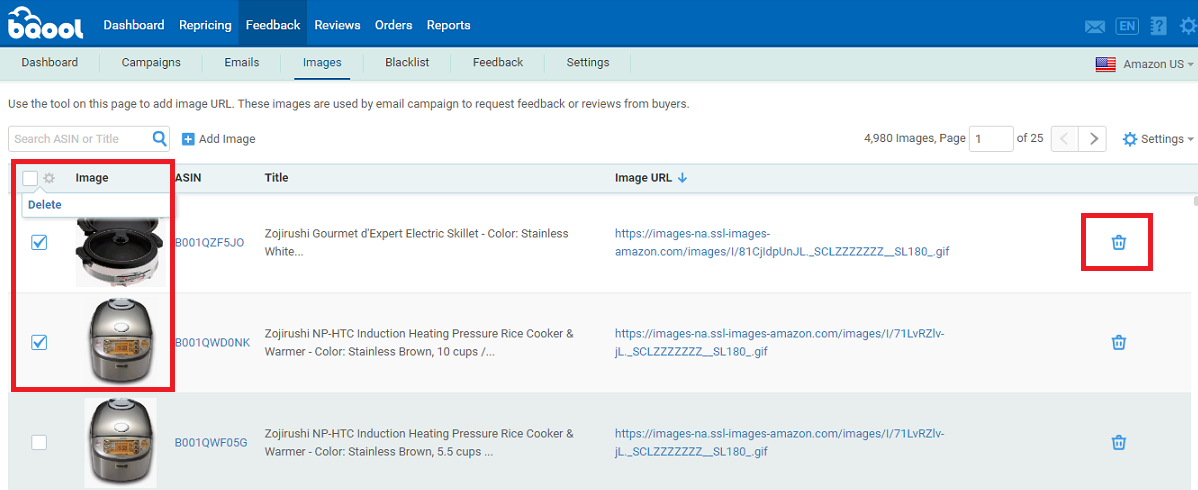
Task: Go to next page arrow
Action: pyautogui.click(x=1094, y=139)
